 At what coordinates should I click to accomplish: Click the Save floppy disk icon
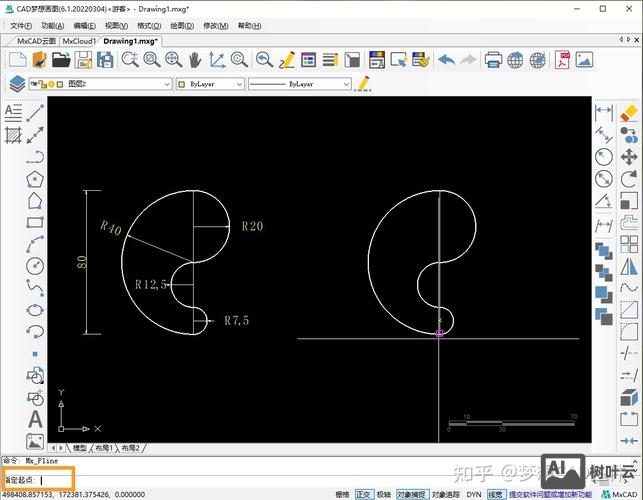85,60
